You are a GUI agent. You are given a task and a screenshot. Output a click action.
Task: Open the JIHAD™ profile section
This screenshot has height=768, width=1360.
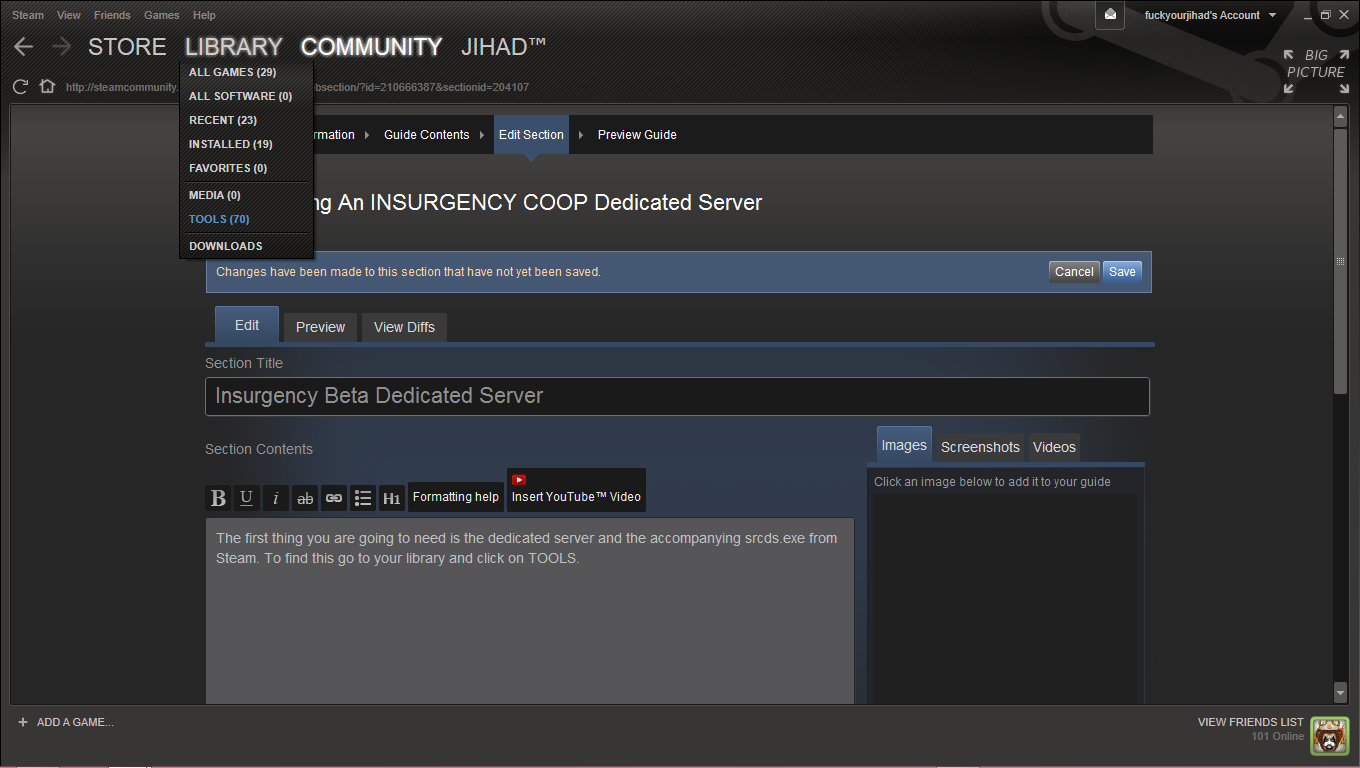[504, 47]
